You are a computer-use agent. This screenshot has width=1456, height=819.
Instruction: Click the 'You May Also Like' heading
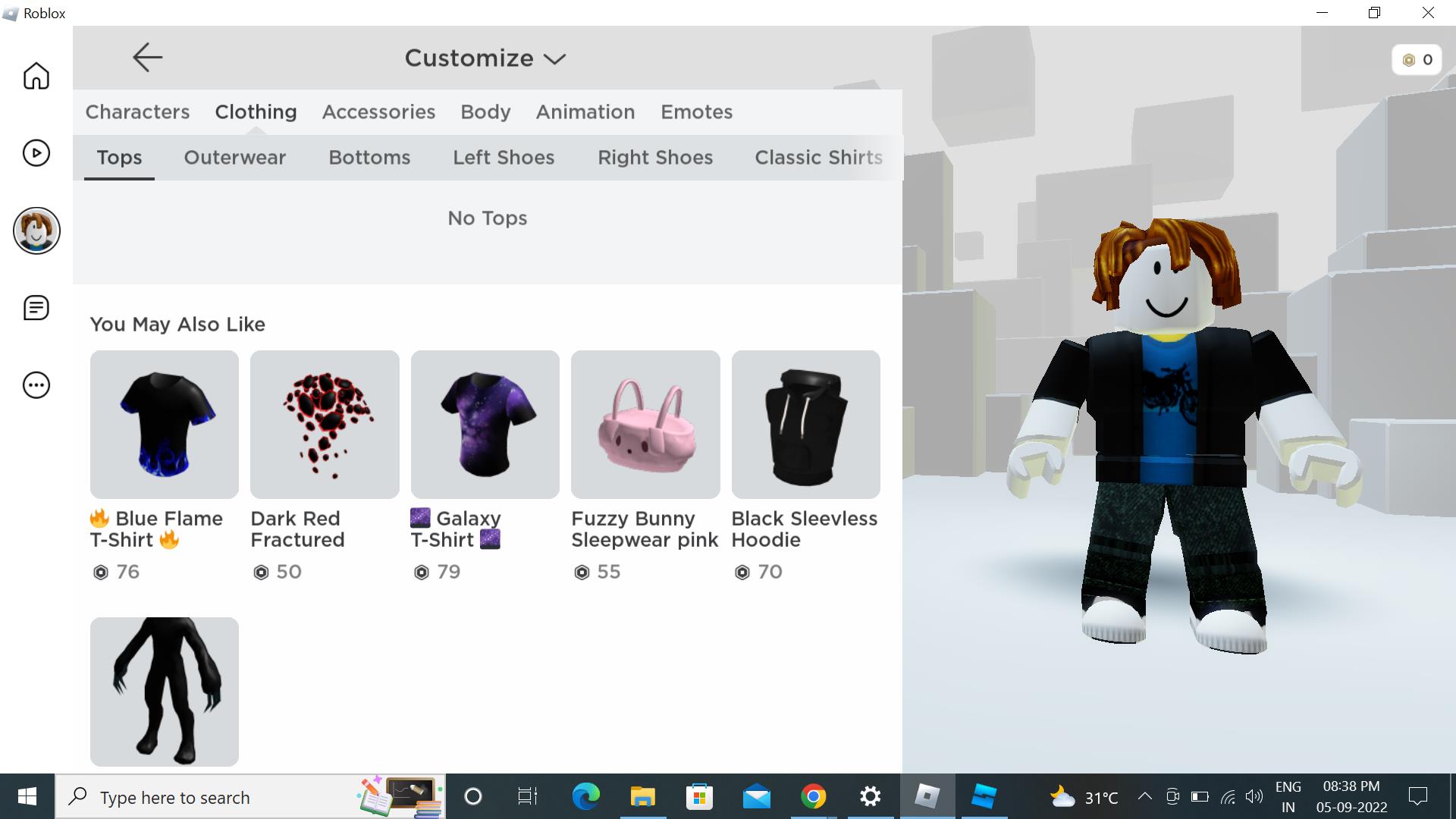click(x=177, y=325)
